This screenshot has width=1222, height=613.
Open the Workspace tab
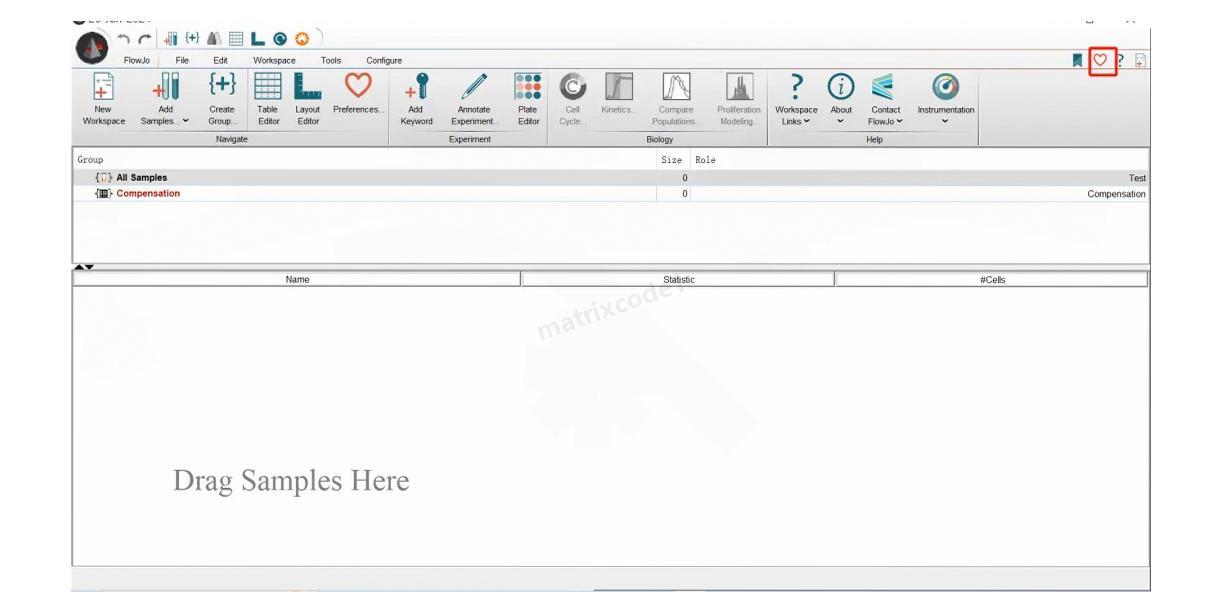(x=274, y=61)
